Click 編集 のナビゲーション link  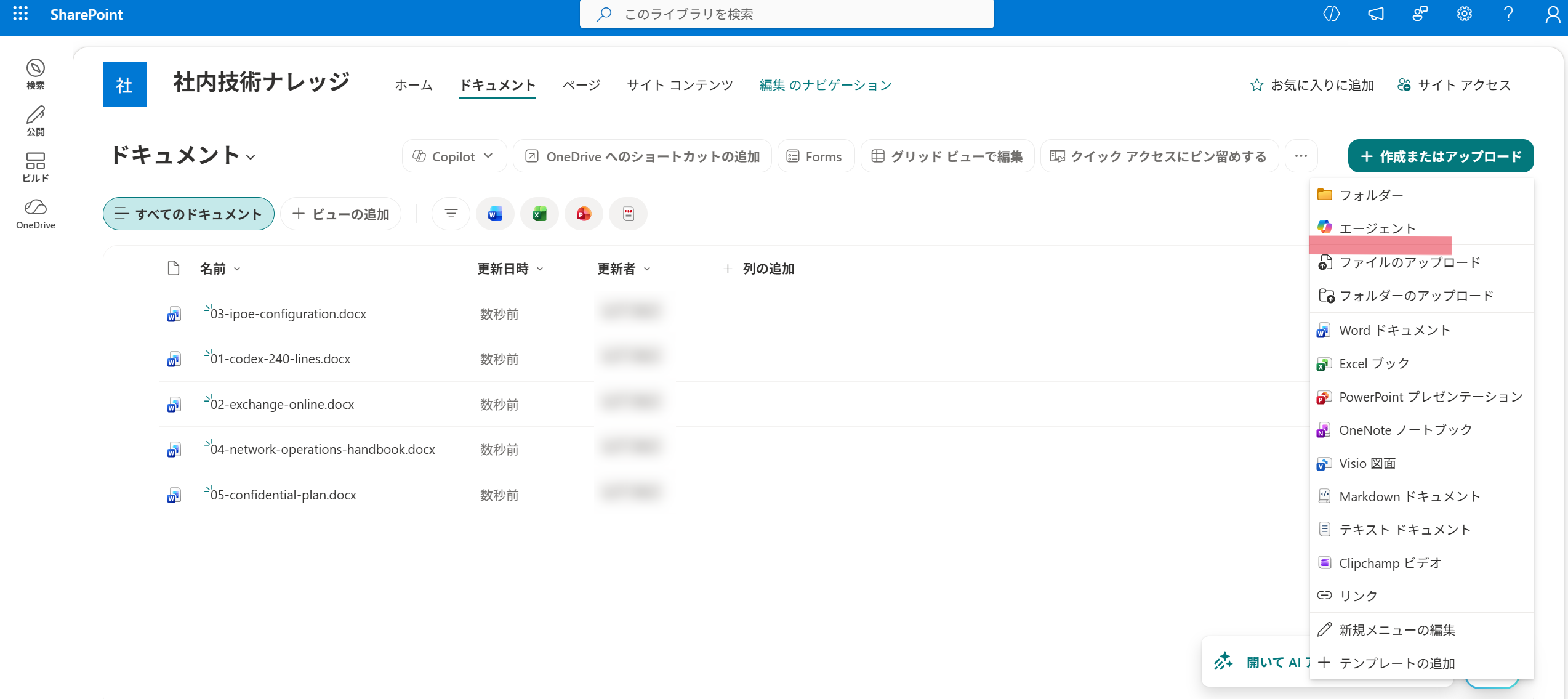825,85
